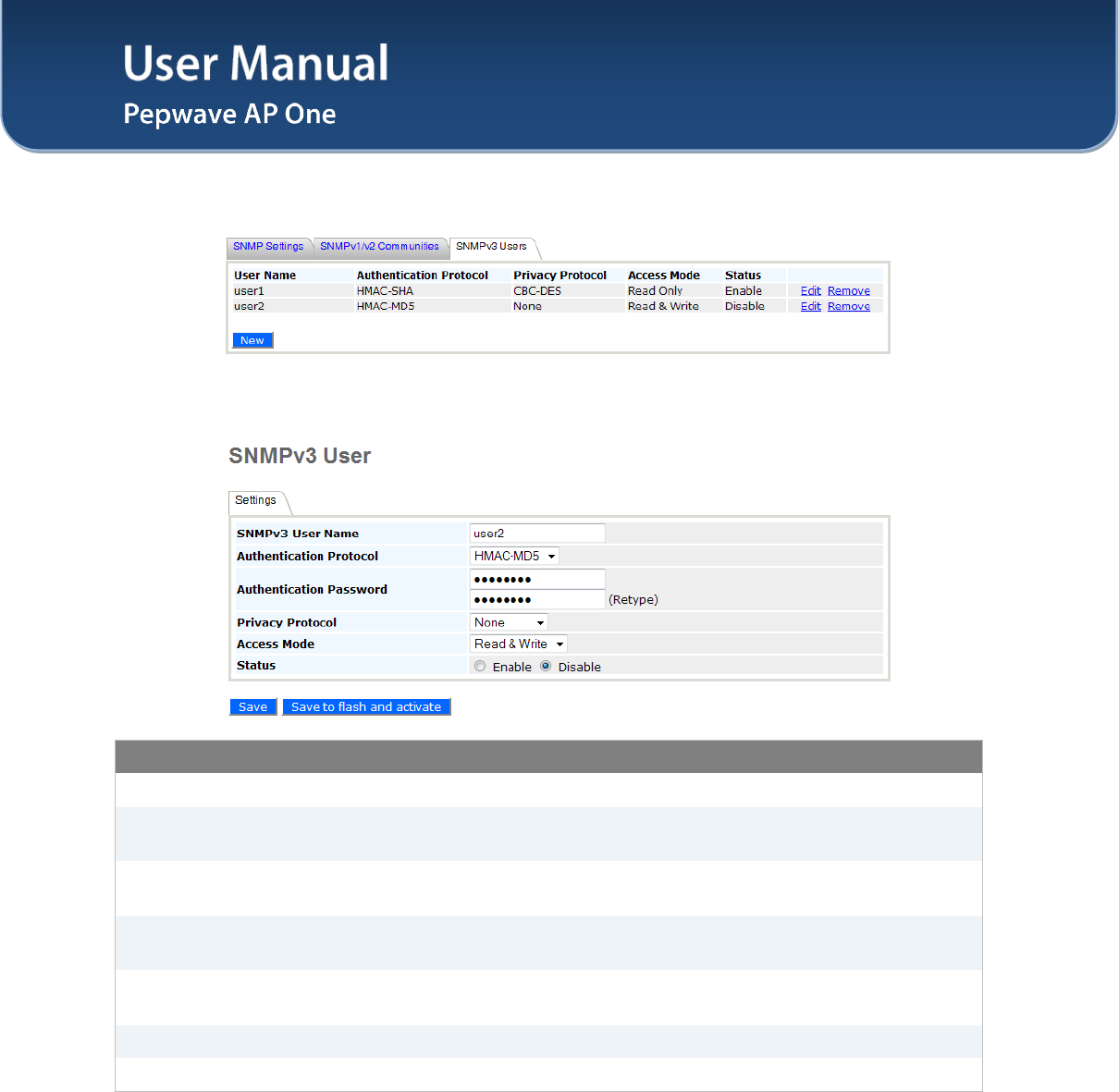Image resolution: width=1119 pixels, height=1092 pixels.
Task: Select the Disable status radio button
Action: pyautogui.click(x=546, y=666)
